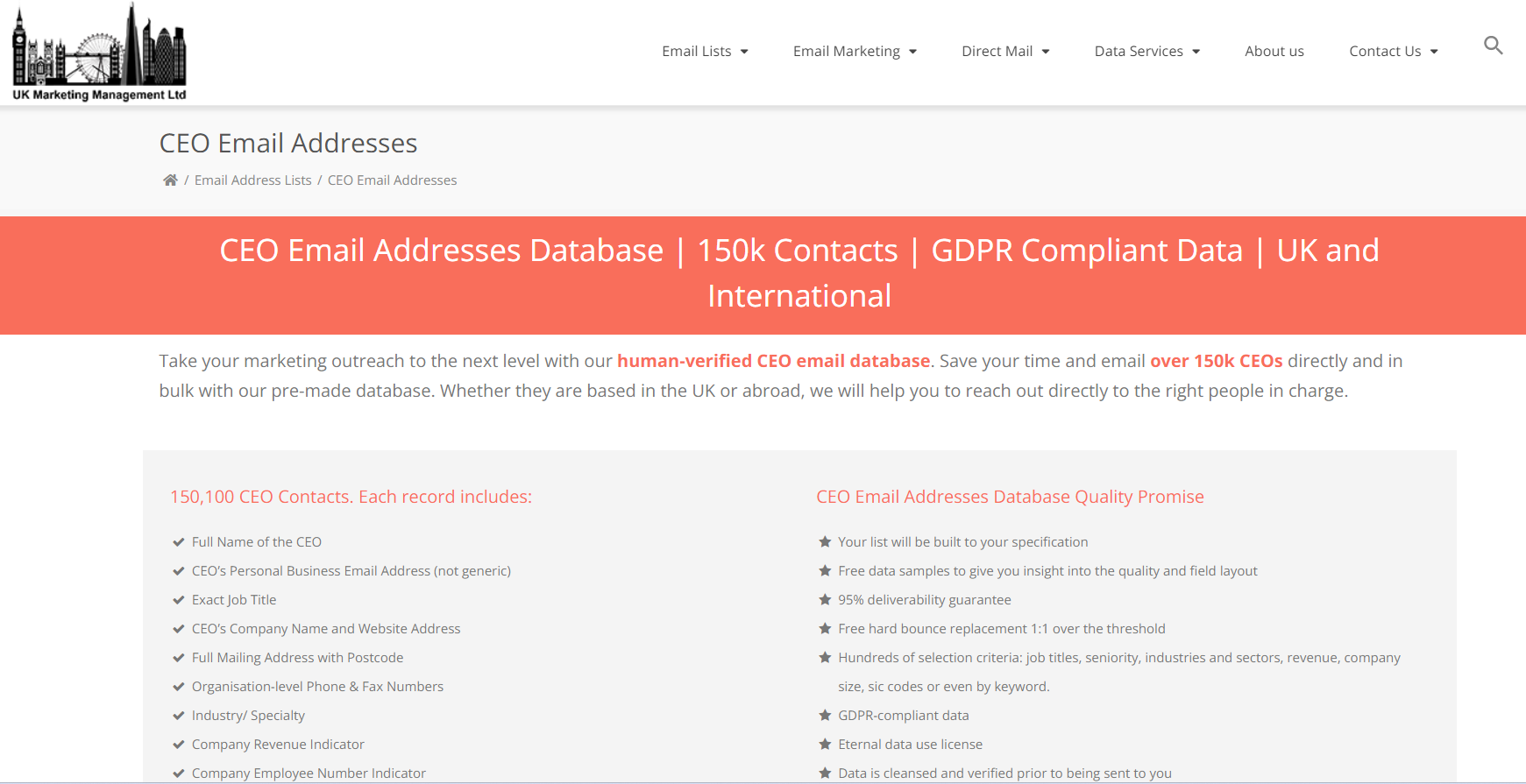Click CEO Email Addresses breadcrumb item
This screenshot has width=1526, height=784.
click(392, 180)
